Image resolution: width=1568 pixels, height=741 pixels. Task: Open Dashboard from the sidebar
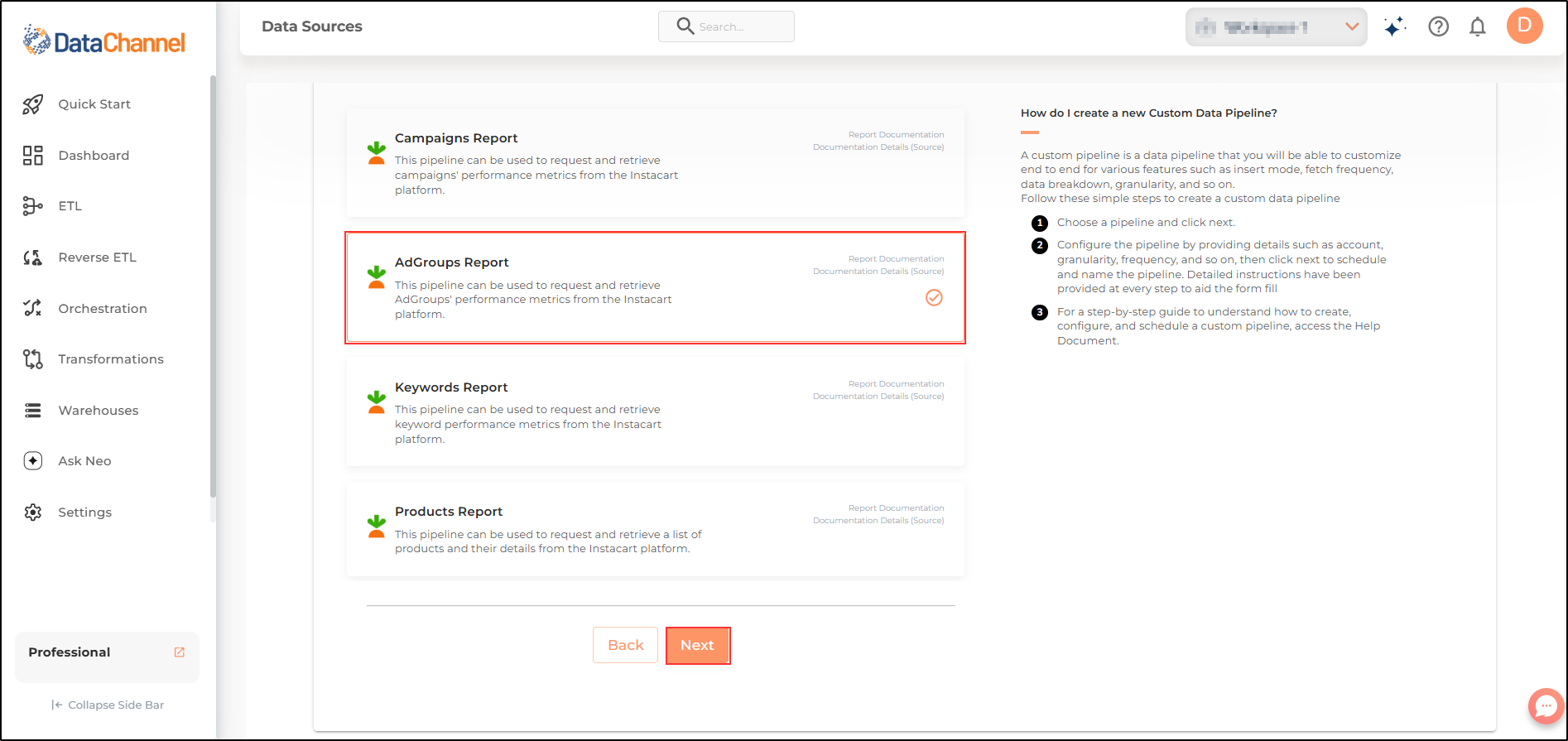tap(94, 156)
